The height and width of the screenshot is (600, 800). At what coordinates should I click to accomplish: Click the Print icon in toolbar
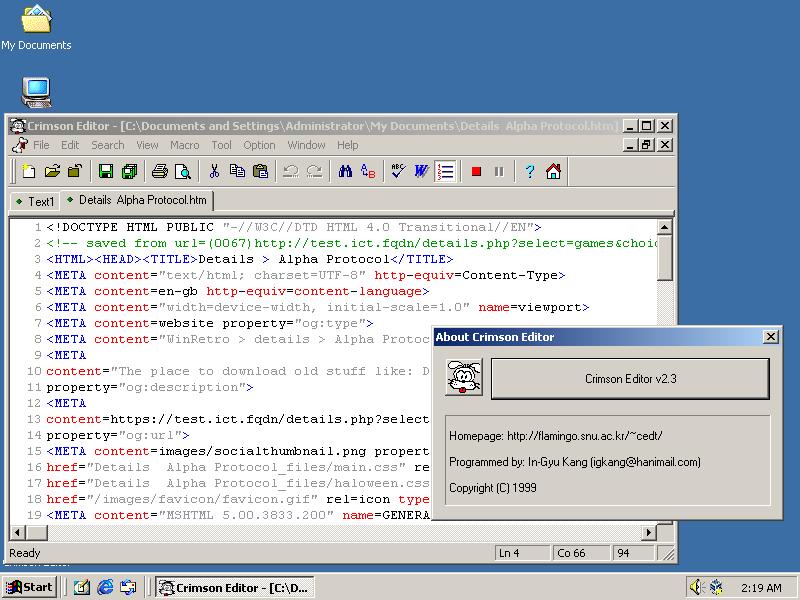coord(160,172)
